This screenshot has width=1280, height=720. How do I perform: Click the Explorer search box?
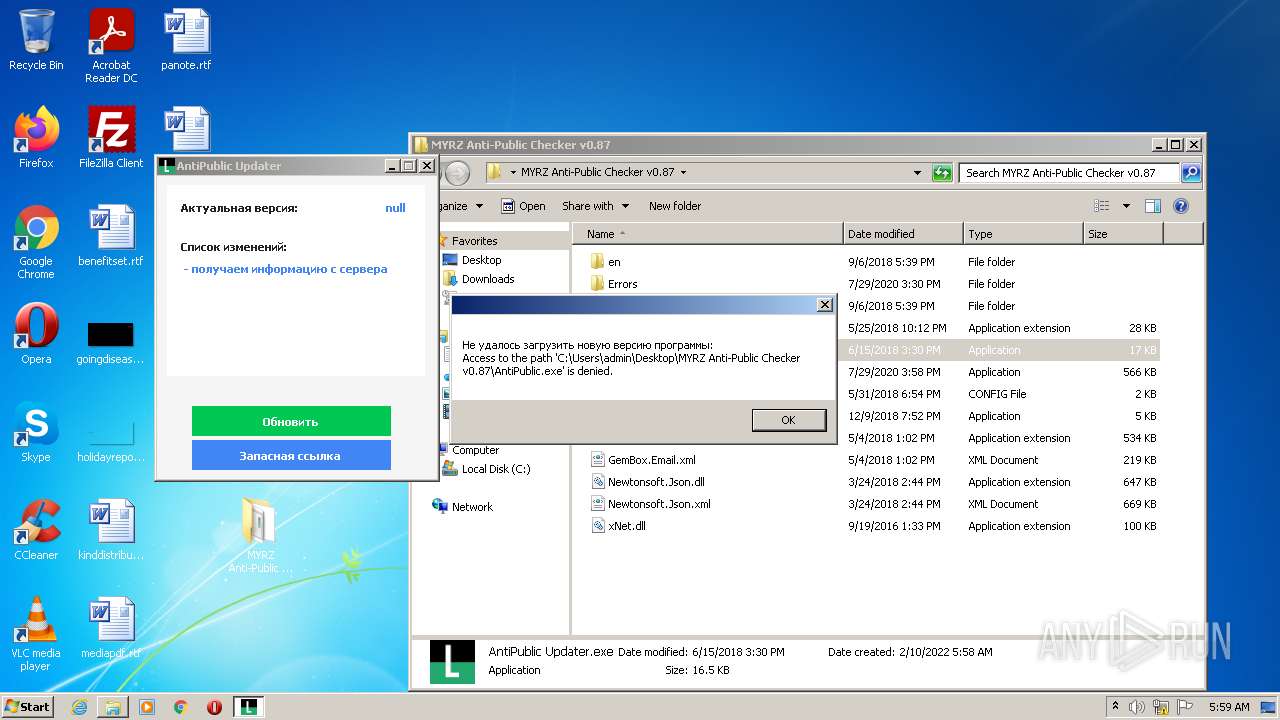1069,173
